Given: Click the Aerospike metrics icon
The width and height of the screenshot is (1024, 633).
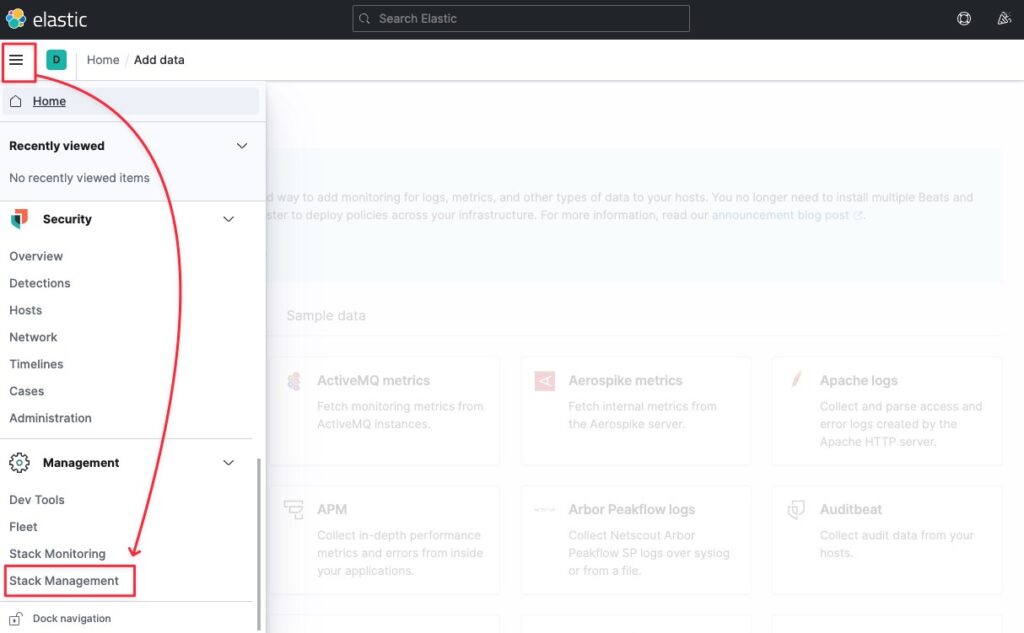Looking at the screenshot, I should point(545,381).
